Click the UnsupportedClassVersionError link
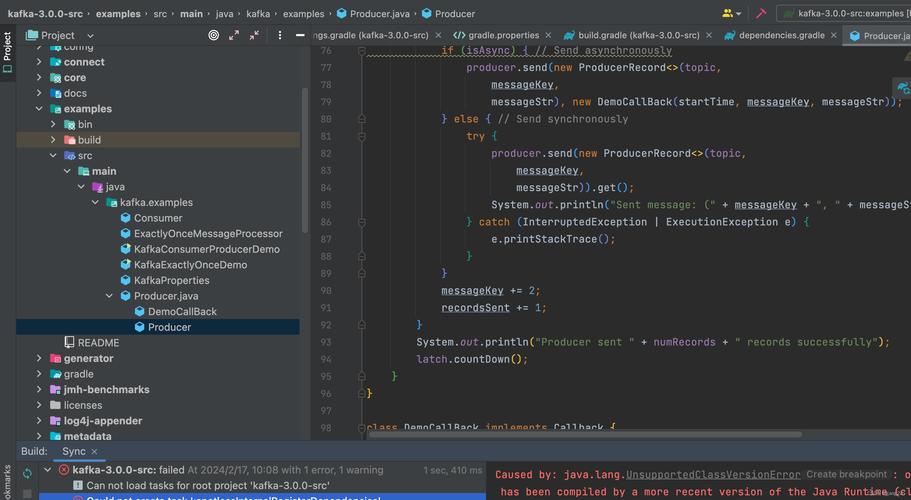Screen dimensions: 911x500 pos(713,474)
